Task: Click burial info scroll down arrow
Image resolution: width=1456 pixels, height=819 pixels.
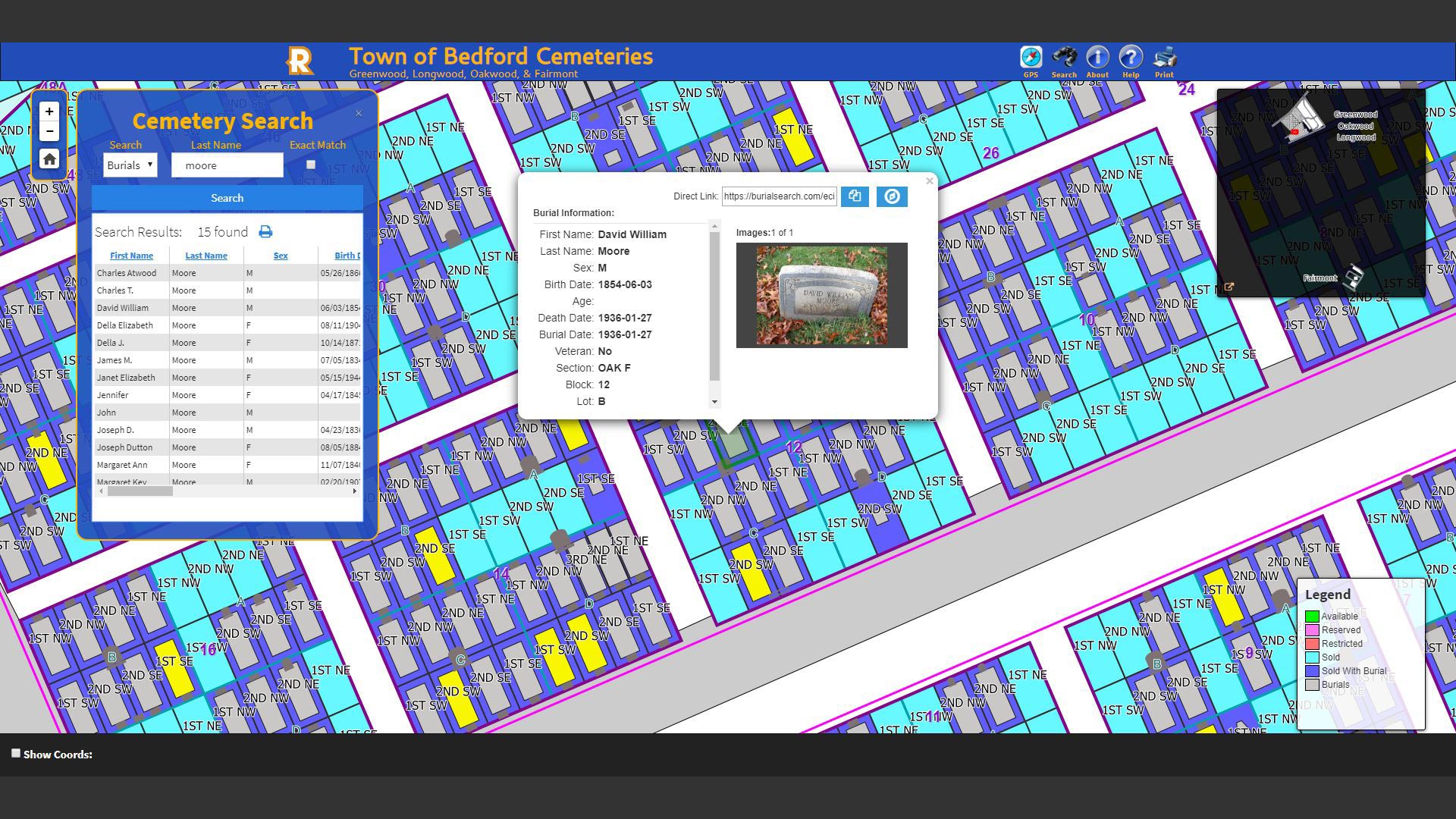Action: (714, 402)
